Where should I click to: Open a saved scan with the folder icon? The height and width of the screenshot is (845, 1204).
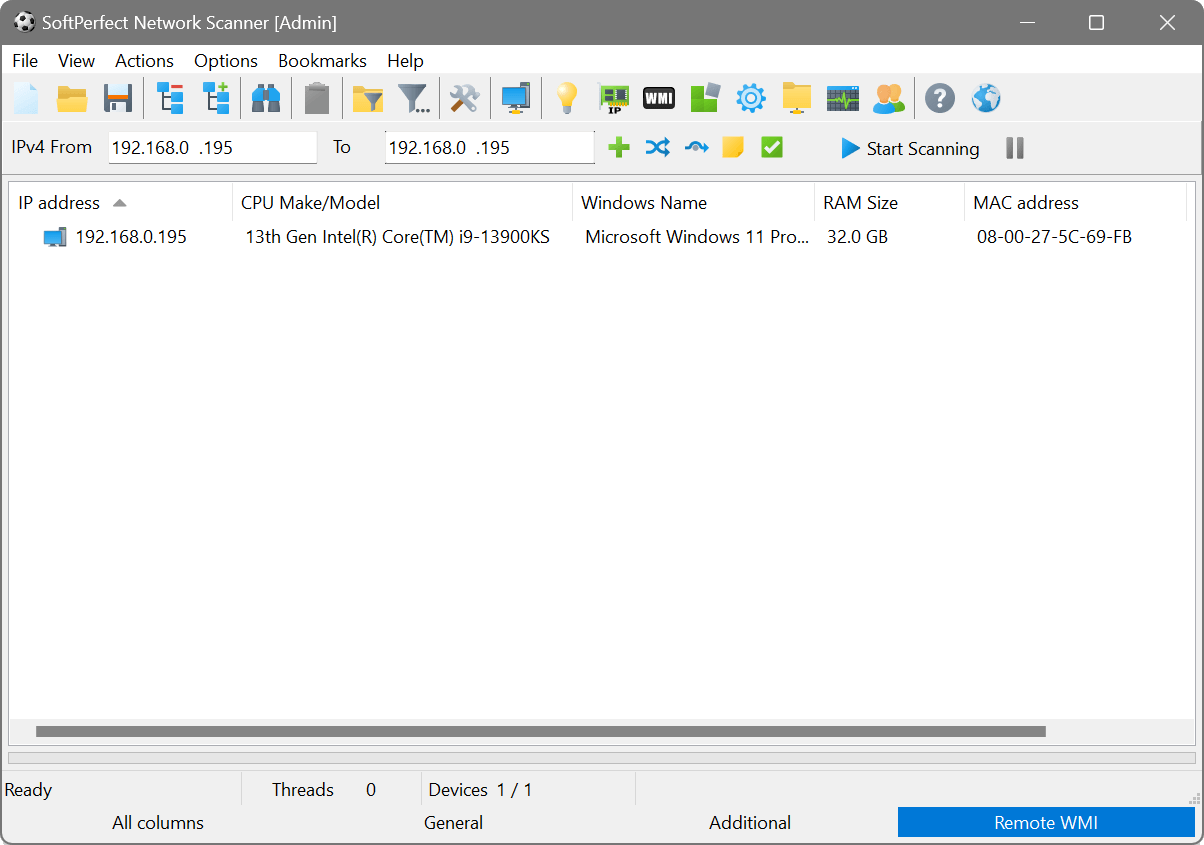[x=72, y=98]
